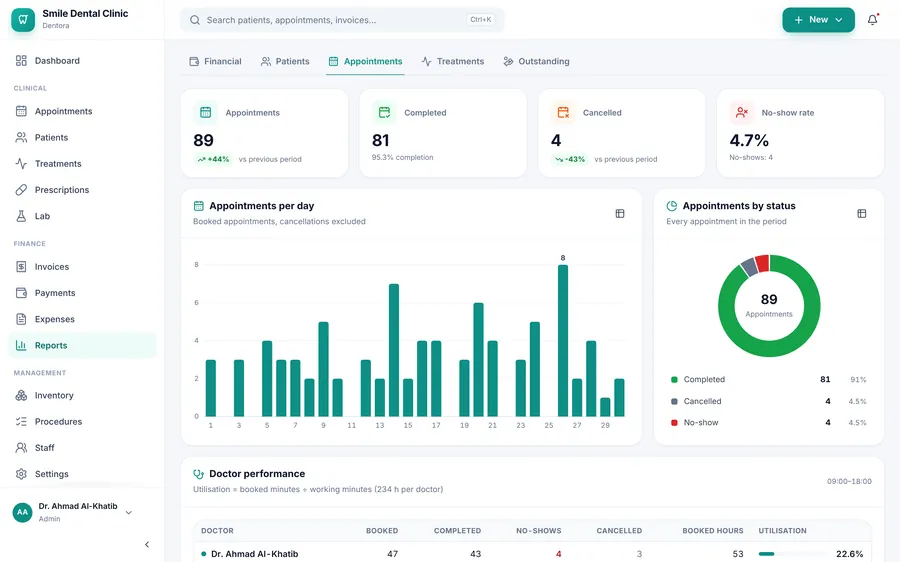The height and width of the screenshot is (562, 900).
Task: Click the Lab flask icon in sidebar
Action: click(21, 216)
